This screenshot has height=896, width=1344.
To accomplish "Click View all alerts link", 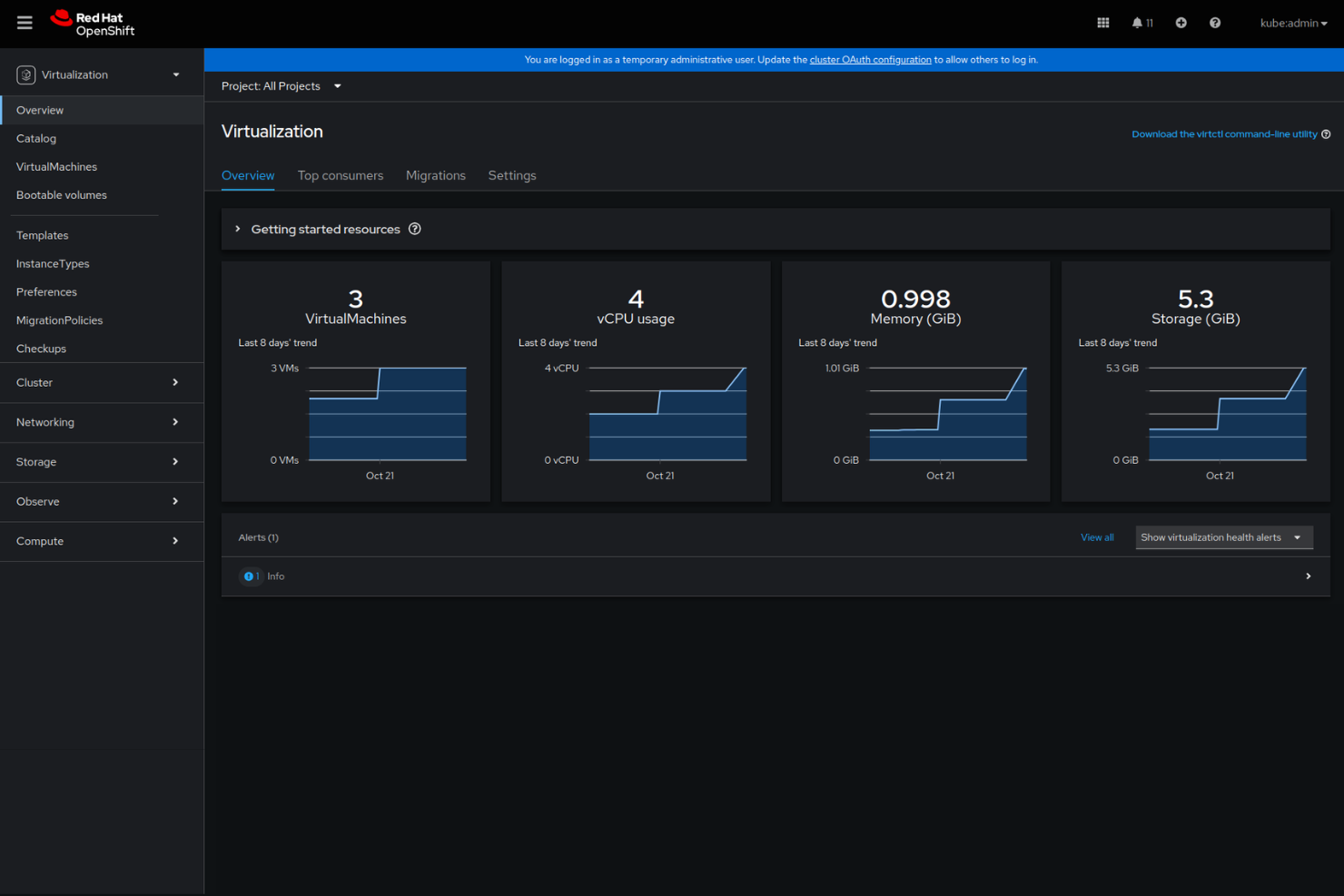I will tap(1096, 537).
